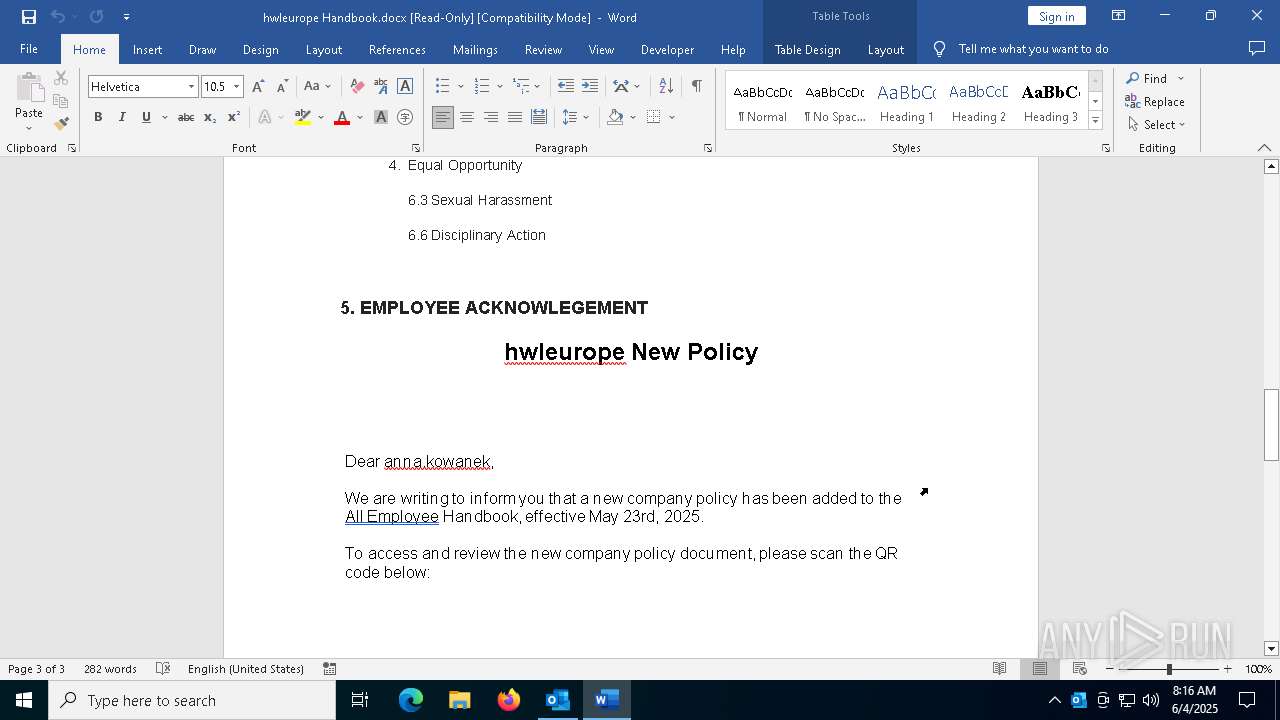Switch to Web Layout view in status bar
The height and width of the screenshot is (720, 1280).
1080,669
